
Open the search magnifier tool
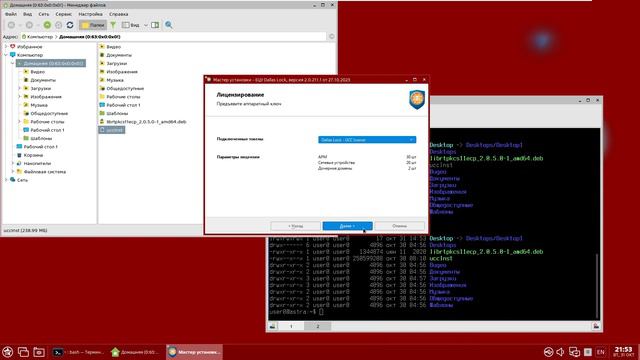coord(169,25)
